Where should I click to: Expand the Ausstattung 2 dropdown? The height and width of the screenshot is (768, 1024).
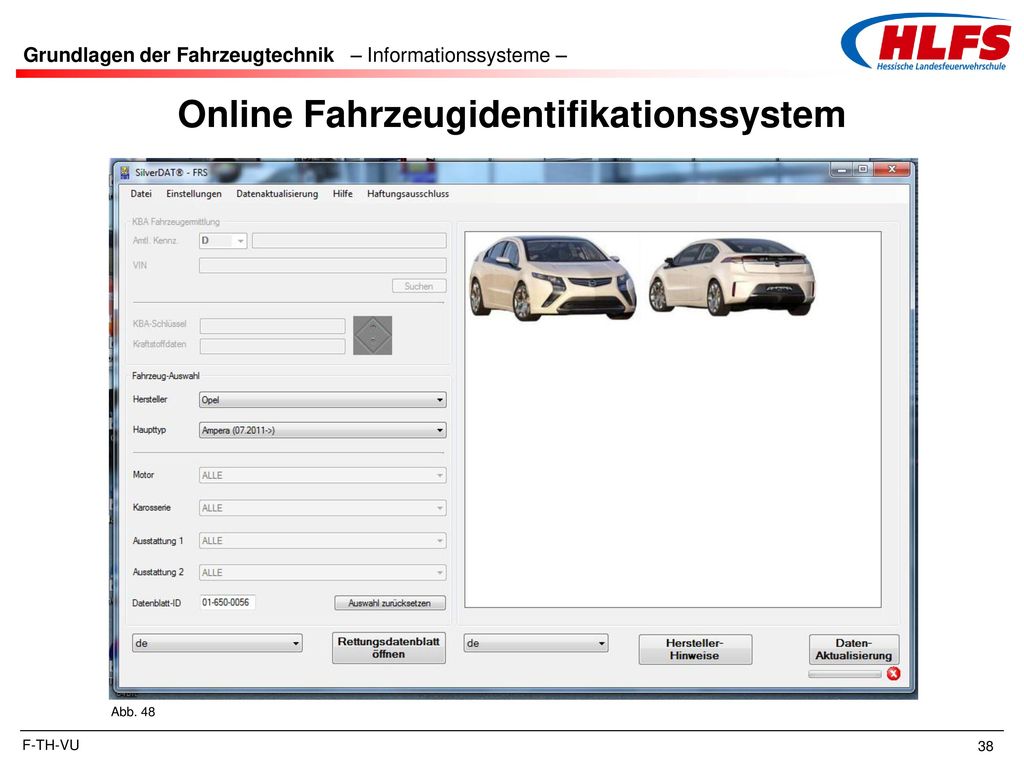pyautogui.click(x=323, y=573)
